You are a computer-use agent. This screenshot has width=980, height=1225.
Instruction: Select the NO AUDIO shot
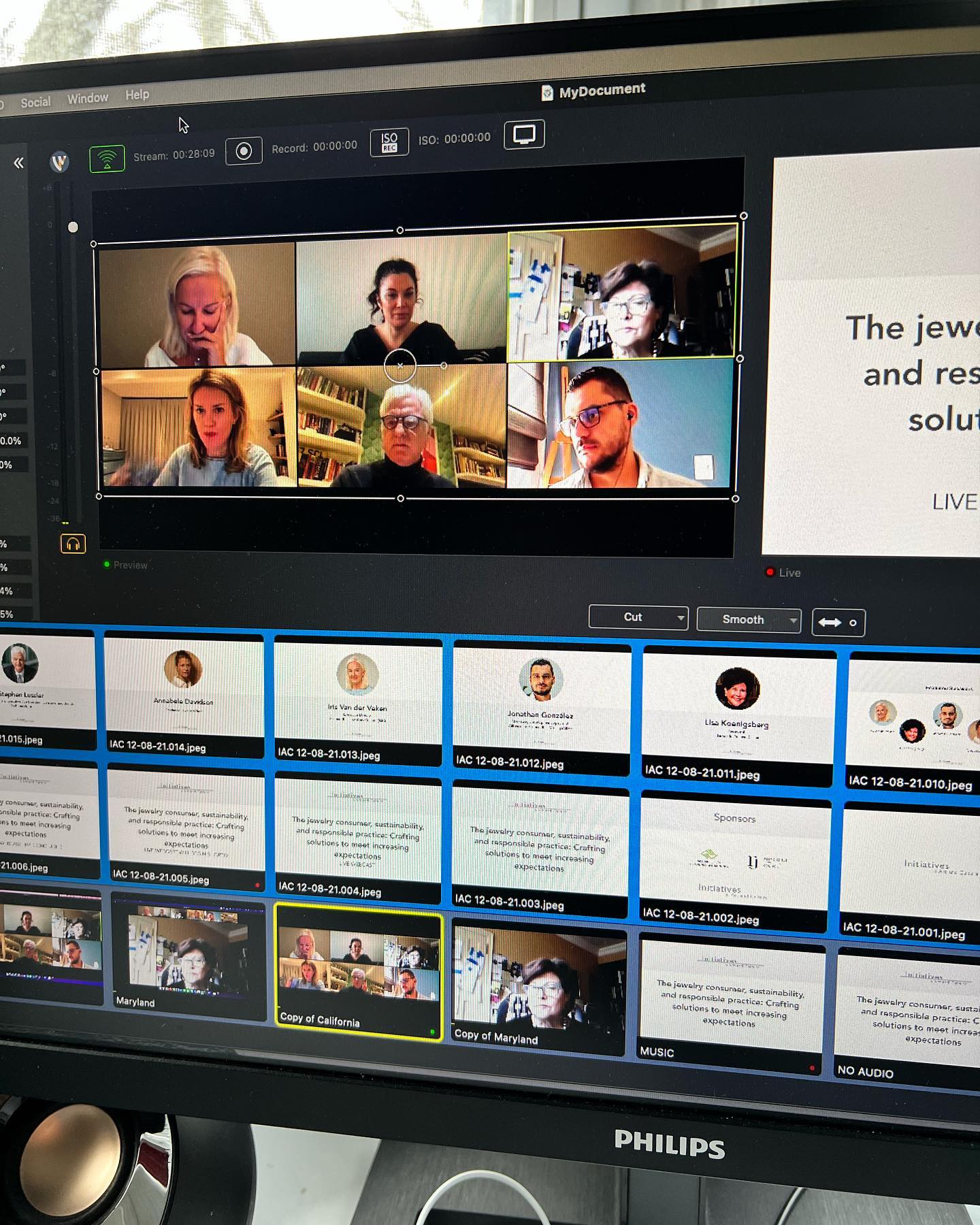(x=908, y=1017)
